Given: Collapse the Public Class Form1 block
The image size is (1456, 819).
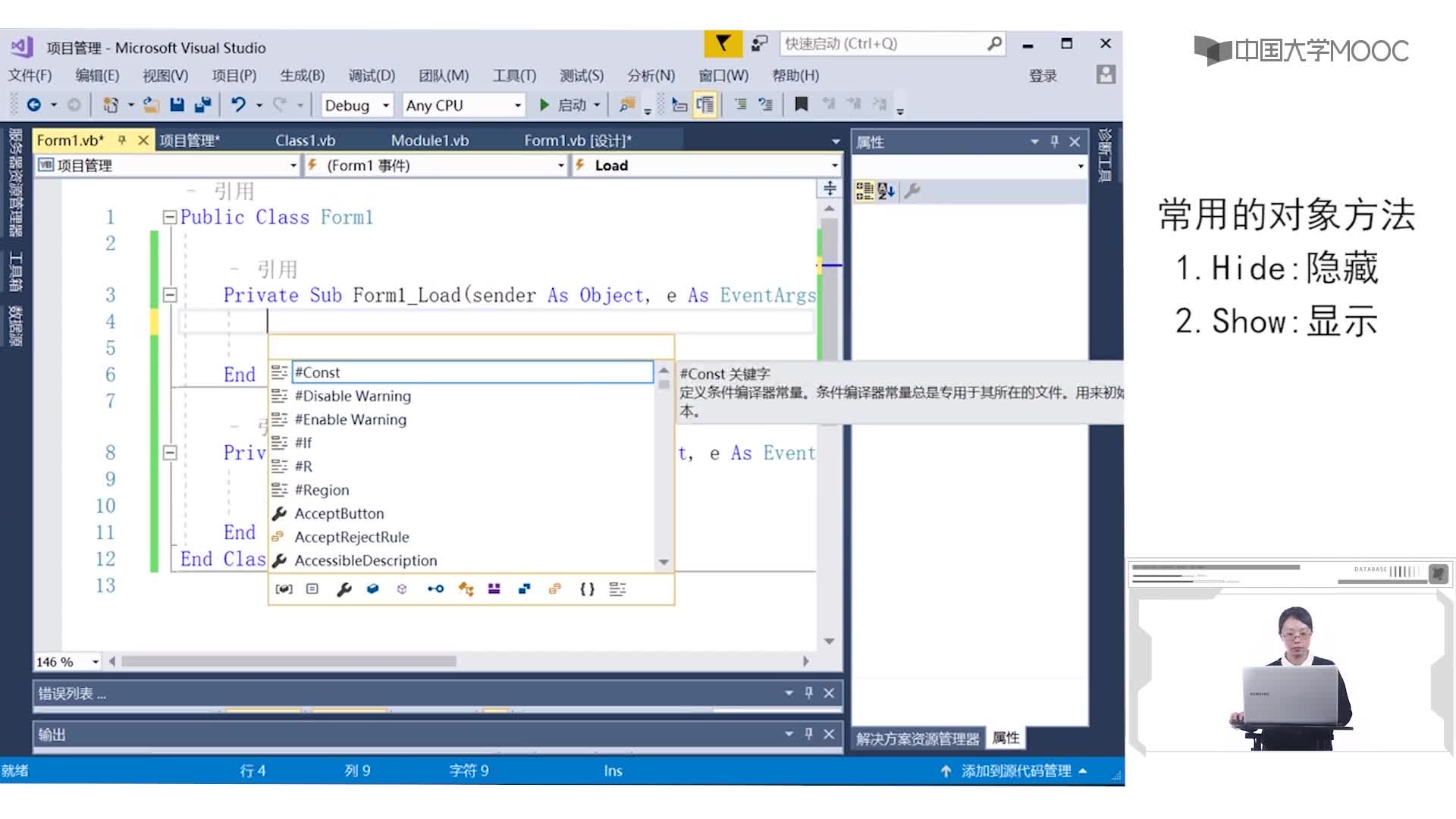Looking at the screenshot, I should 169,218.
